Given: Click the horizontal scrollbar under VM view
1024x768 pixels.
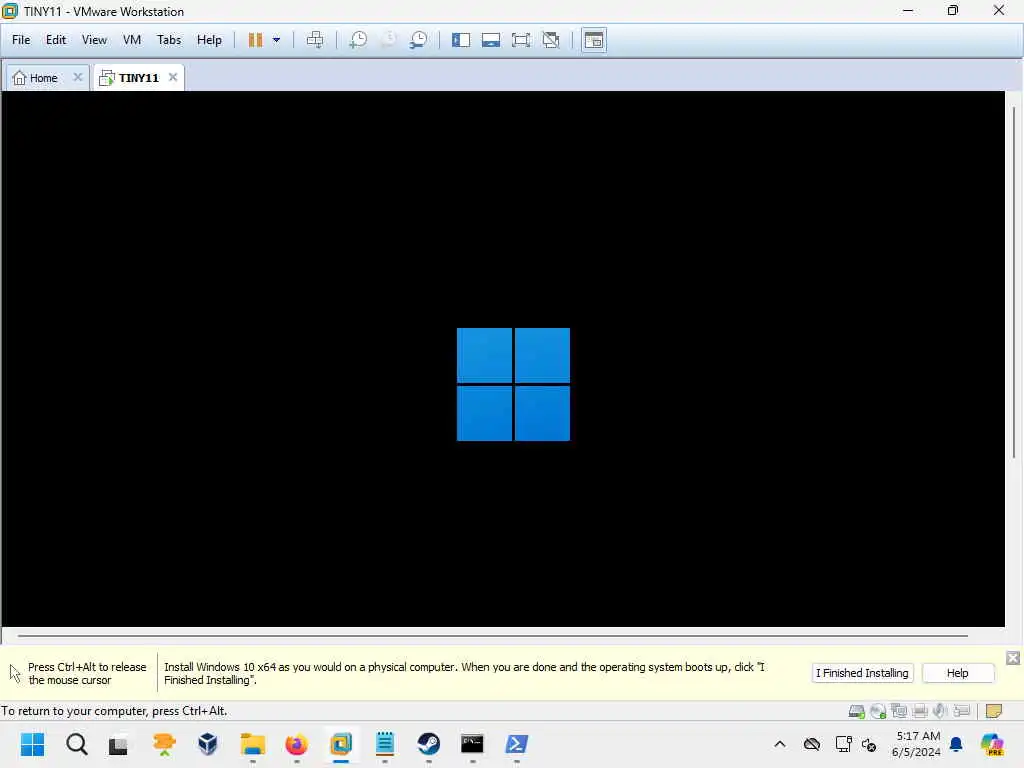Looking at the screenshot, I should tap(492, 635).
